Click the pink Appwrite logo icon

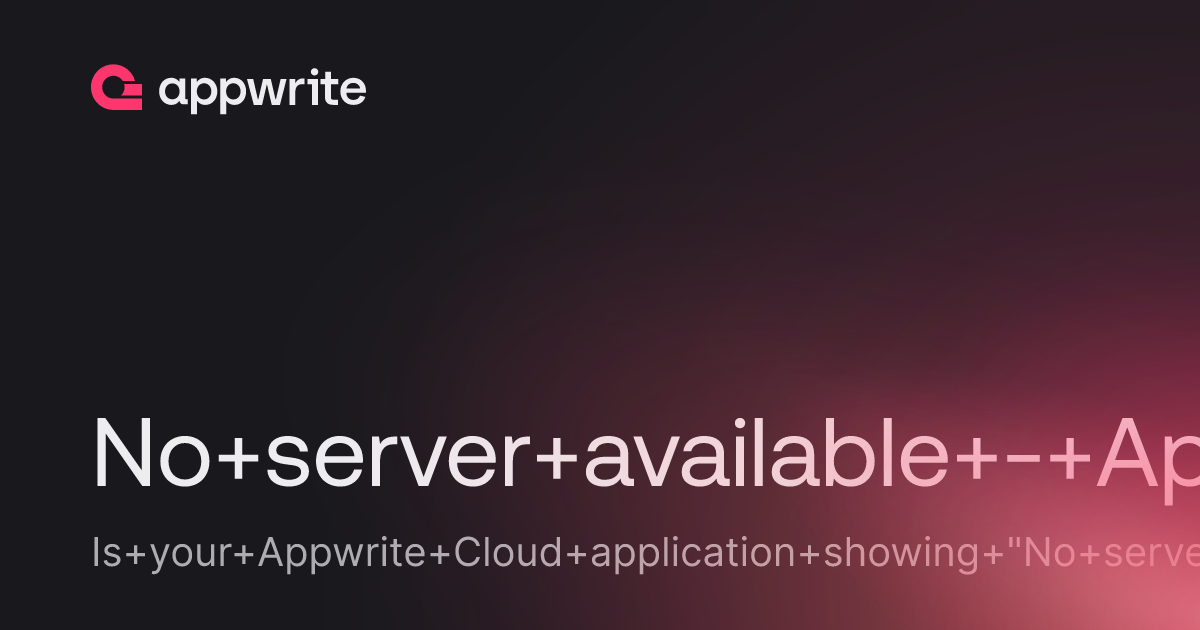tap(116, 88)
